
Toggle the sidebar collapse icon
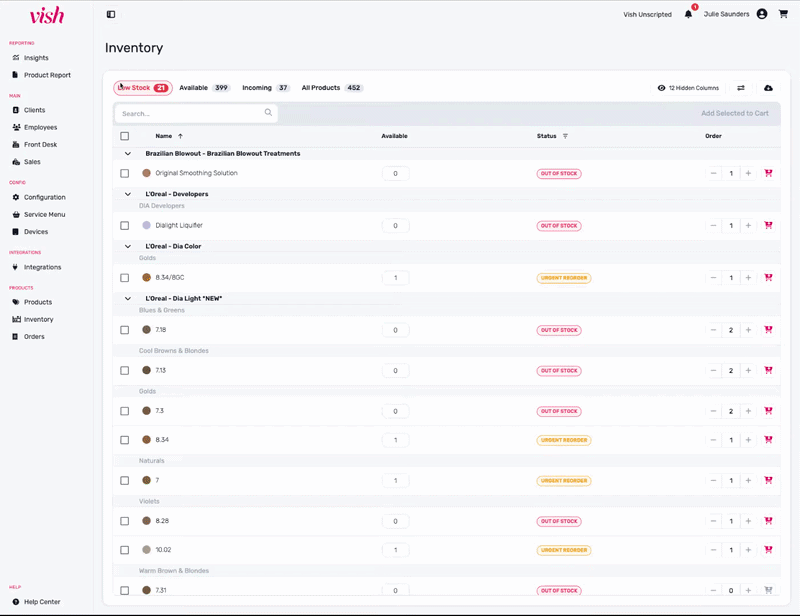coord(111,14)
